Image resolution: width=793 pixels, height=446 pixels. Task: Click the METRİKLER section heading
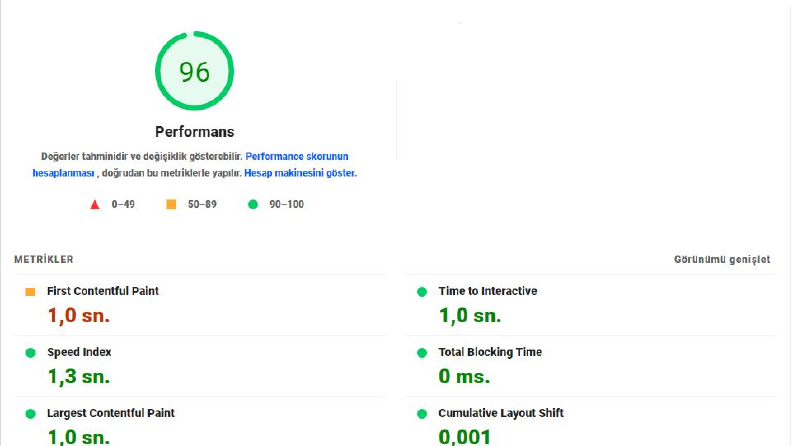(x=44, y=259)
